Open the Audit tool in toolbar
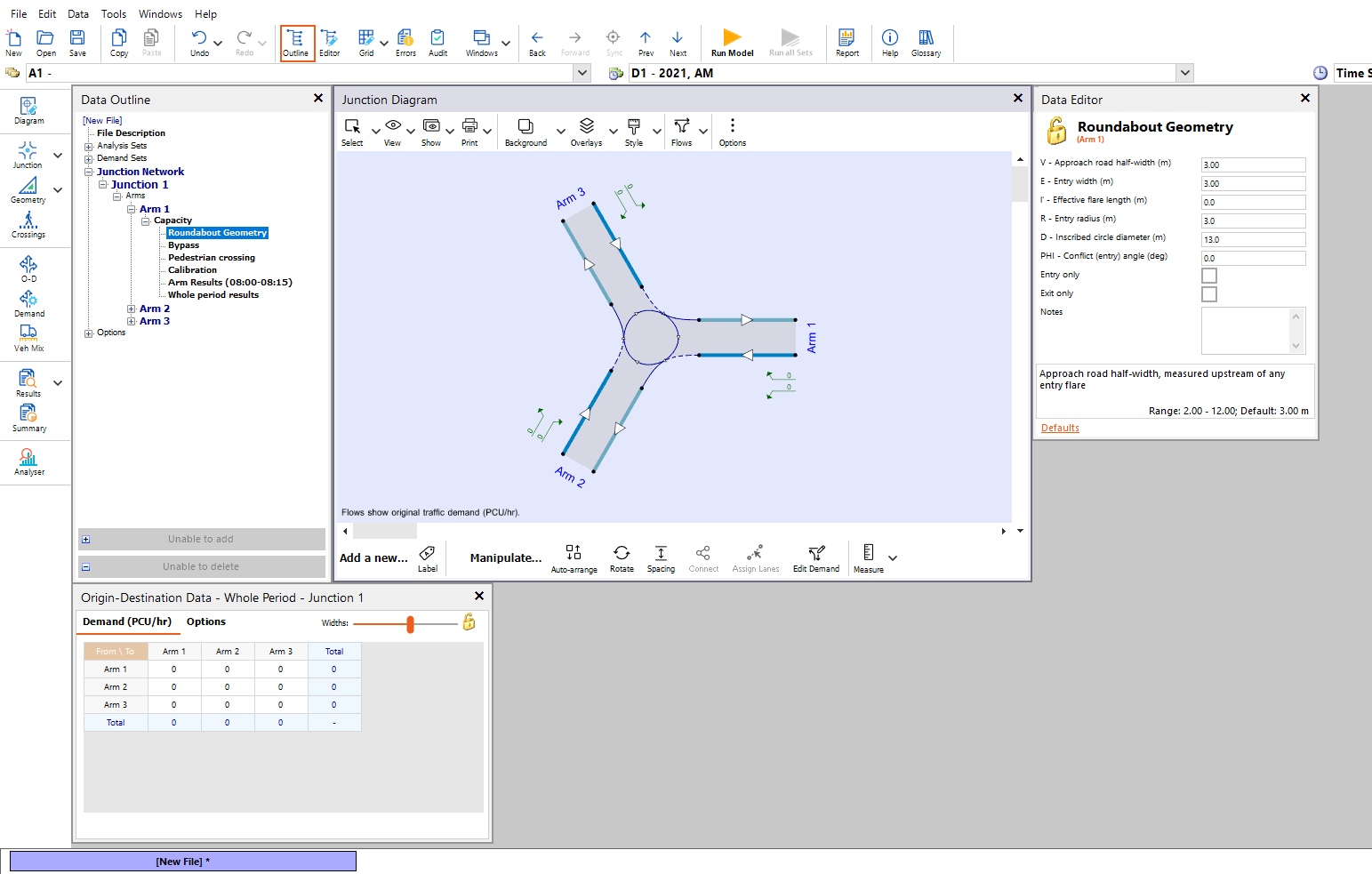The image size is (1372, 874). click(x=437, y=37)
